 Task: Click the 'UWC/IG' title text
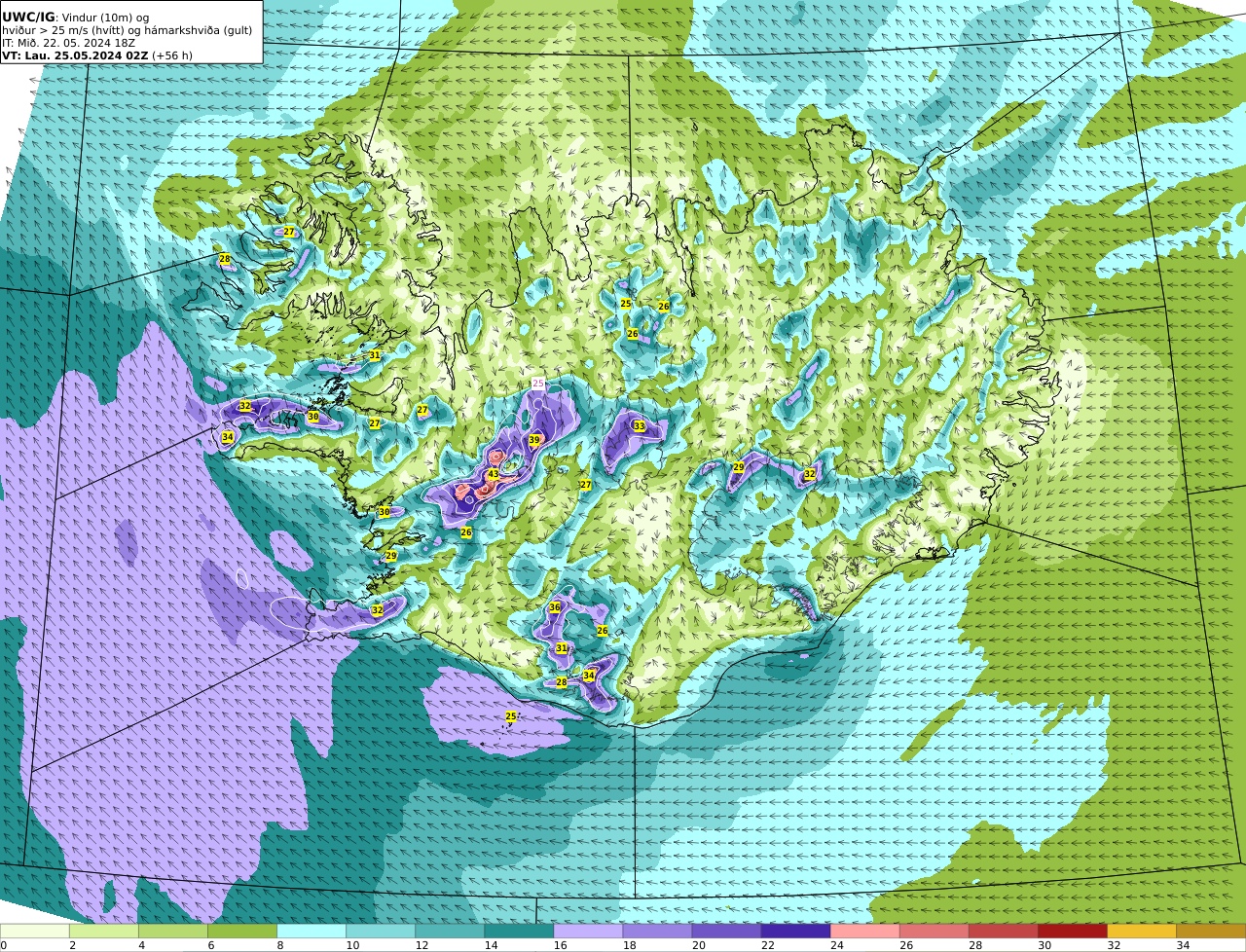point(28,17)
